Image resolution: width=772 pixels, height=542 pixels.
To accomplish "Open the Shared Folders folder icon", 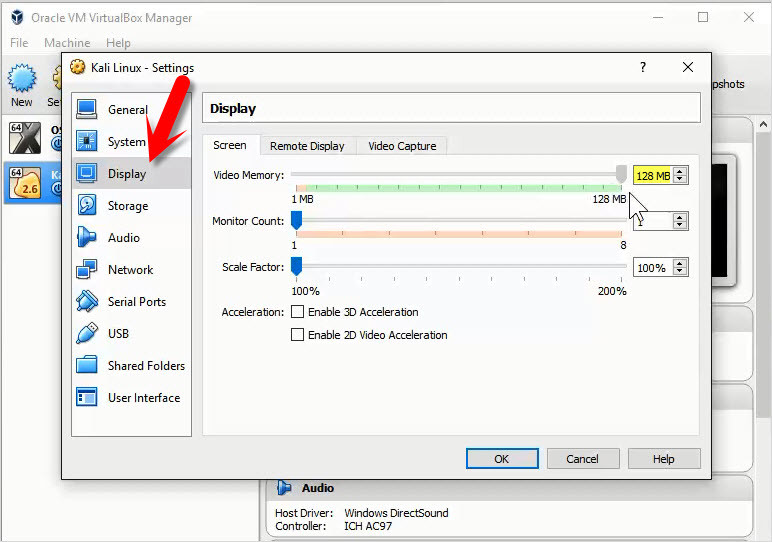I will pyautogui.click(x=87, y=365).
